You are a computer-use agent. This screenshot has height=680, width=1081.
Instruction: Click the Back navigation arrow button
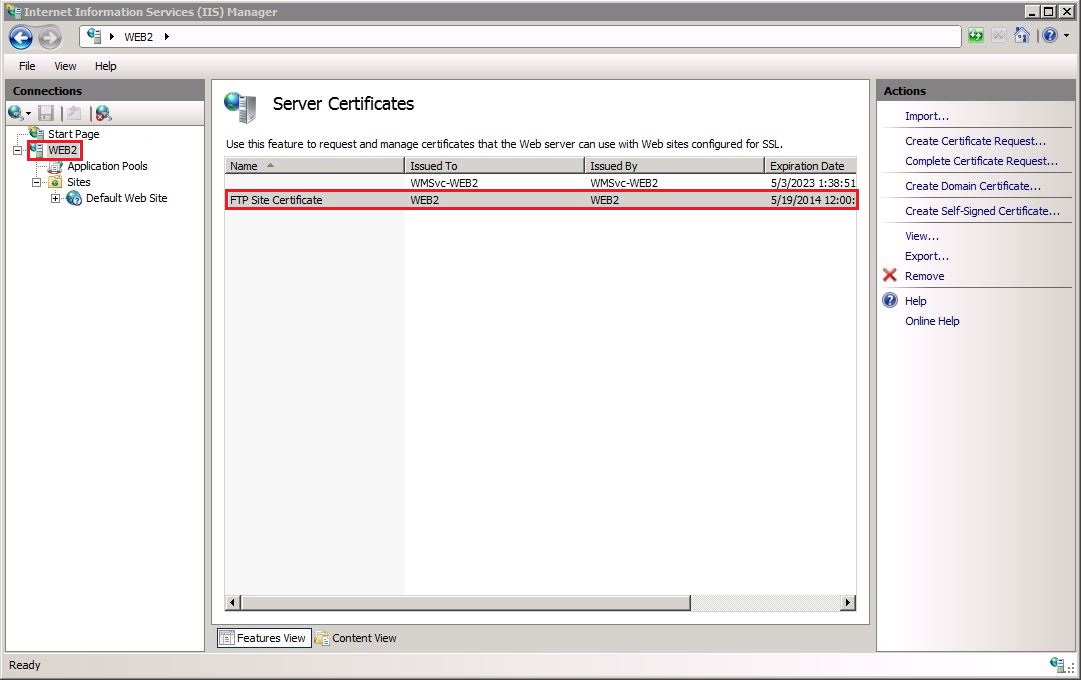click(x=21, y=37)
